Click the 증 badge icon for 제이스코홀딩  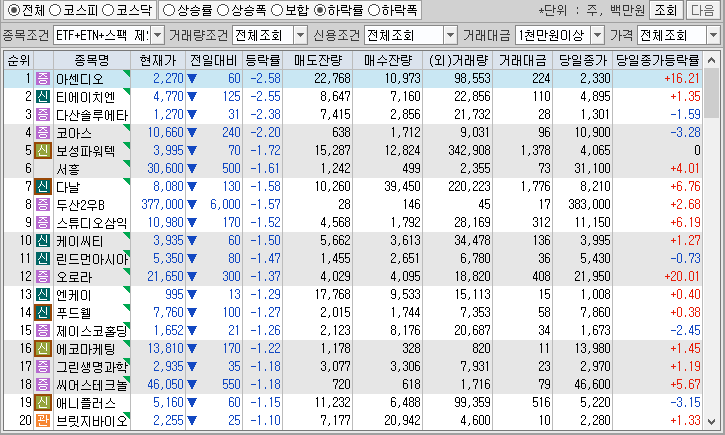[43, 331]
